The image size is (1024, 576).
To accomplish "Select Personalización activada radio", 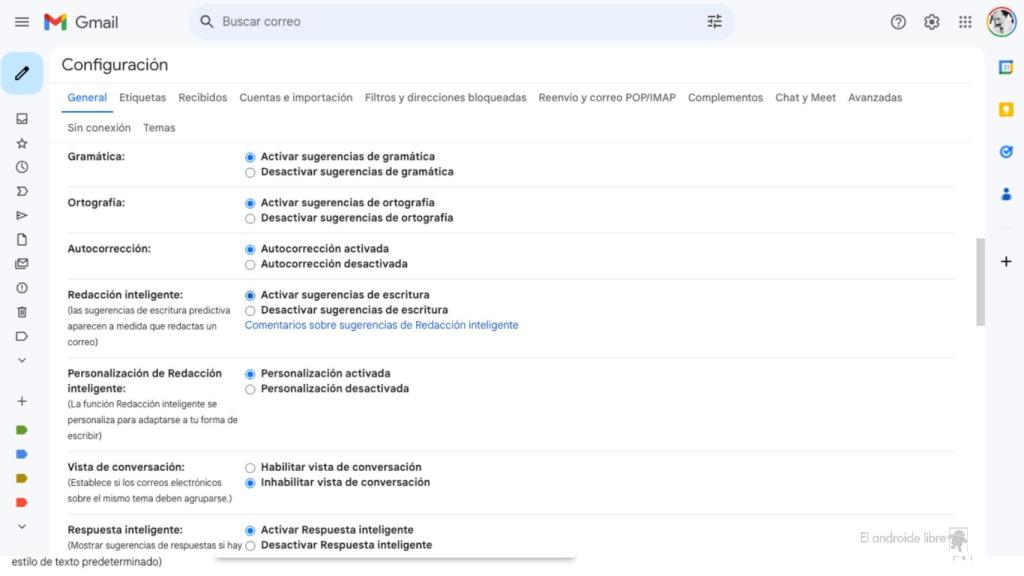I will pos(250,374).
